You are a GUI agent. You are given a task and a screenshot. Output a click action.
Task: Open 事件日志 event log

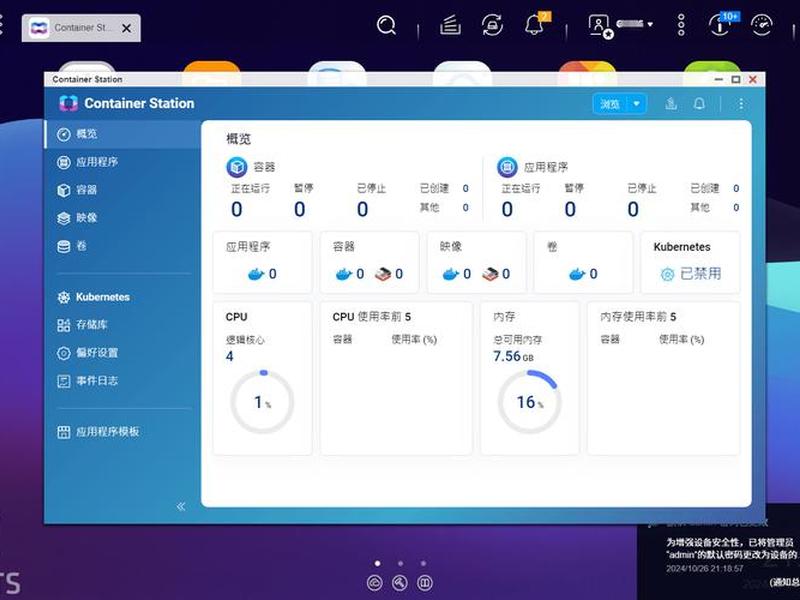122,381
